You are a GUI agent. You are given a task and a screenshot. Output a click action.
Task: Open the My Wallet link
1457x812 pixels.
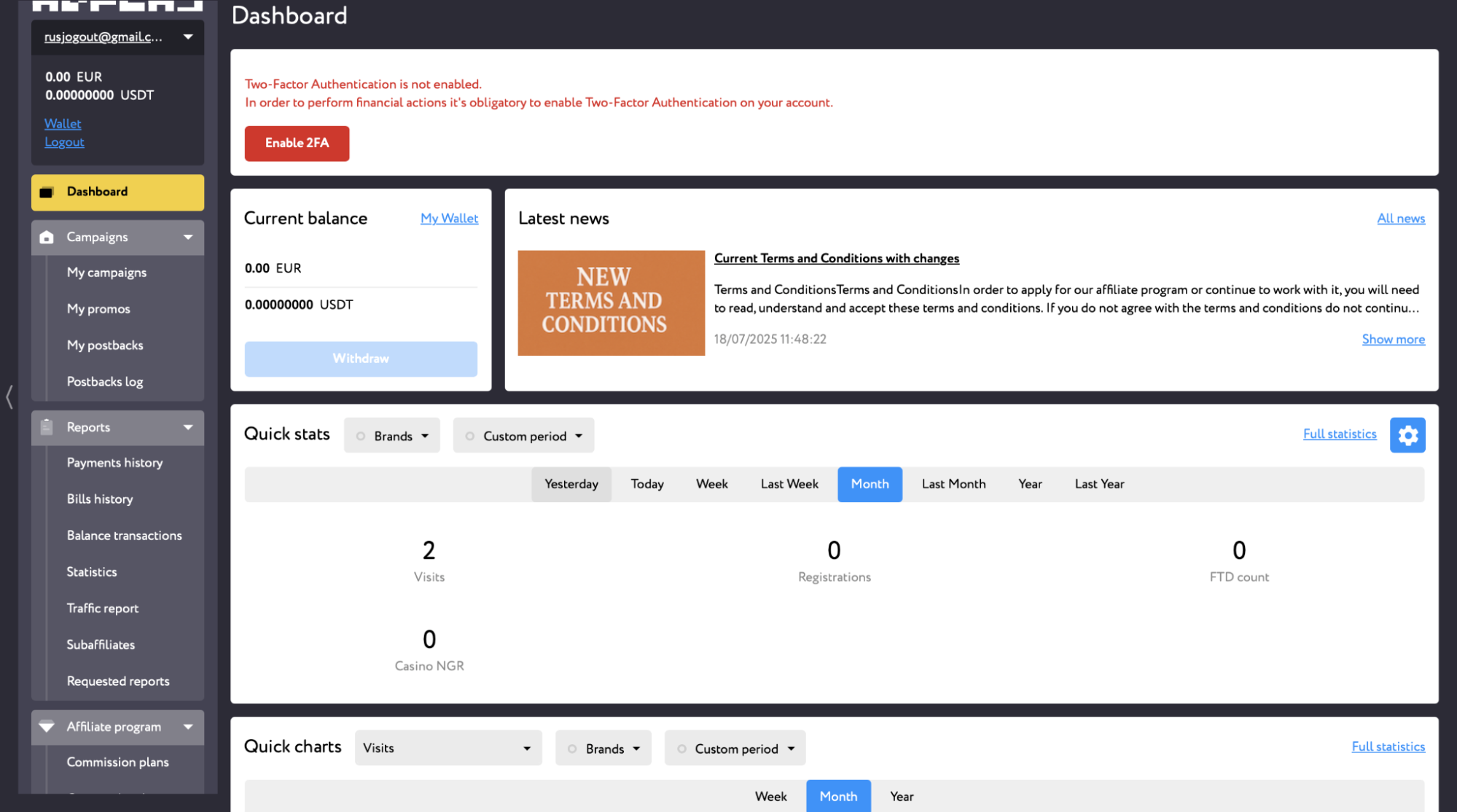coord(449,218)
